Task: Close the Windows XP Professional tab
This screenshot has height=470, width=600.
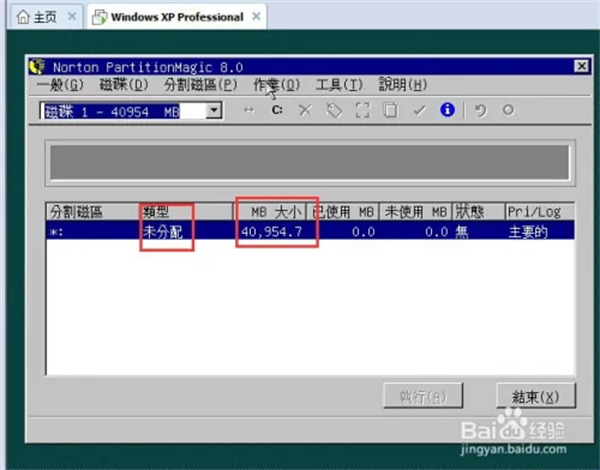Action: click(256, 16)
